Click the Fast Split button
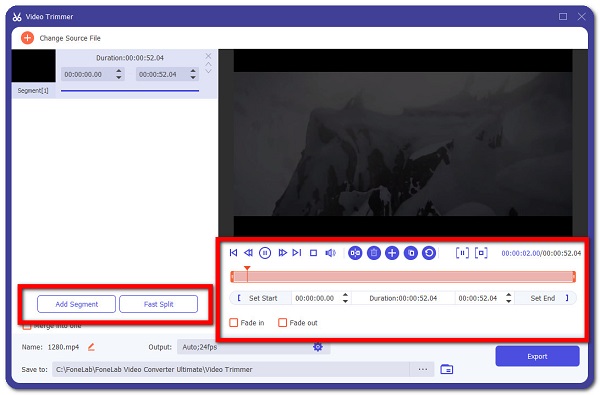The height and width of the screenshot is (395, 600). (158, 304)
